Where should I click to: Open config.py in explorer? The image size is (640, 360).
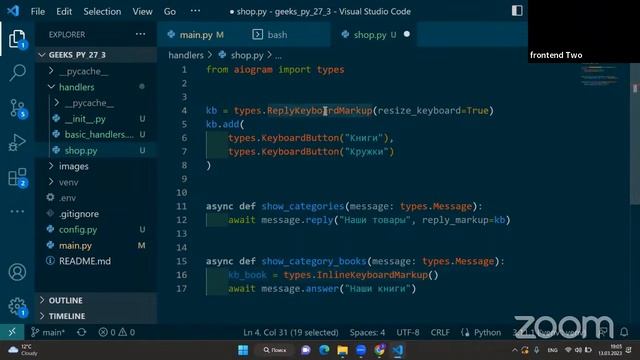pos(78,229)
